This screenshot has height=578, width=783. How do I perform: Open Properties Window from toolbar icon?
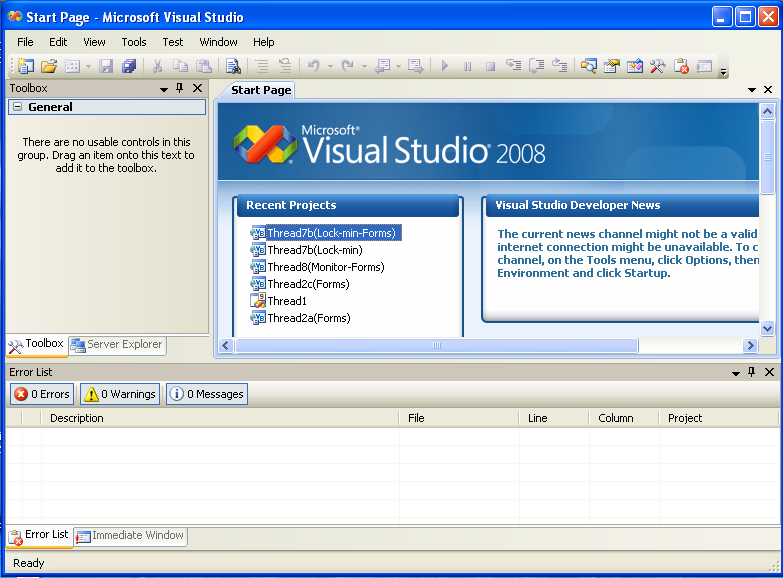(612, 66)
